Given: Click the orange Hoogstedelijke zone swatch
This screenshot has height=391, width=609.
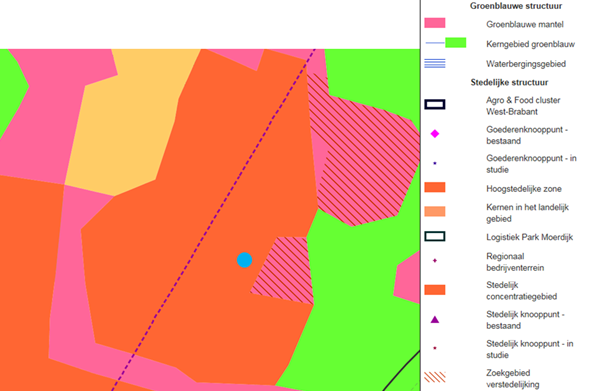Looking at the screenshot, I should (x=435, y=188).
